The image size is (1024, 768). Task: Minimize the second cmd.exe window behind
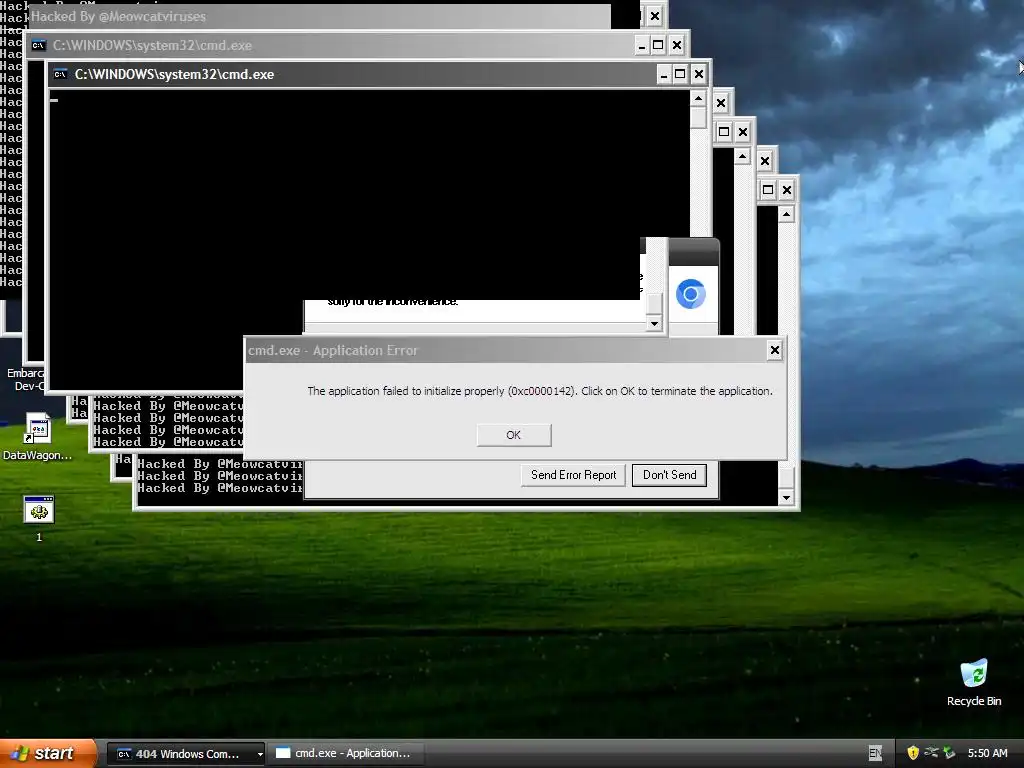point(641,45)
